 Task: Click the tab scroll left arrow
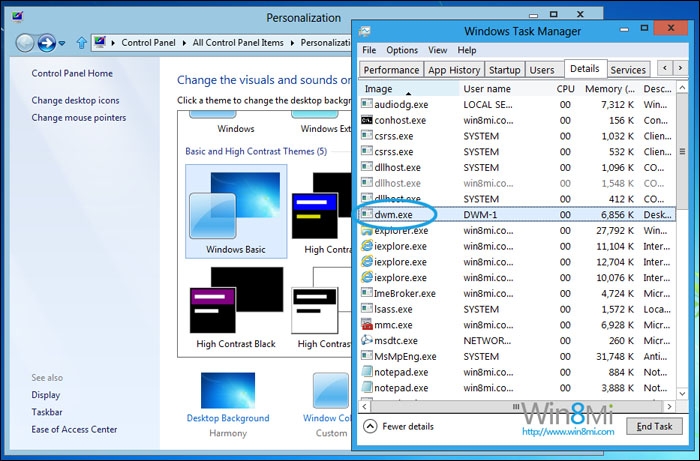665,68
